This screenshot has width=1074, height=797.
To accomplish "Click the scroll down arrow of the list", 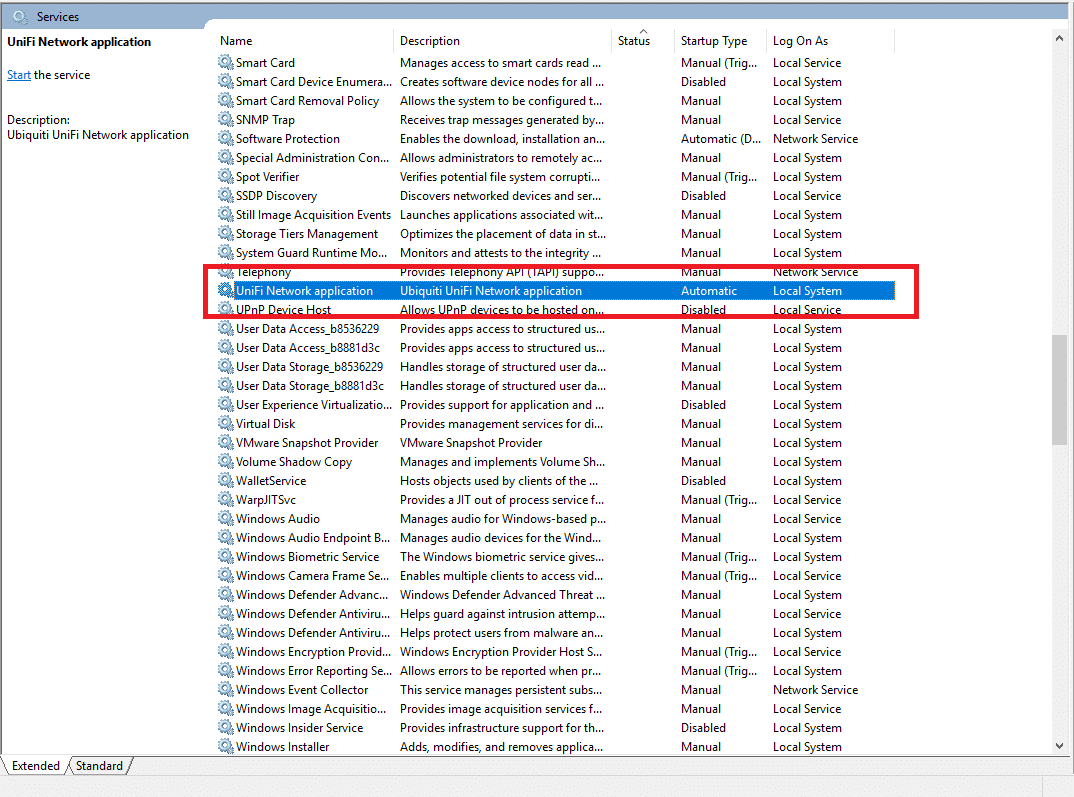I will (x=1060, y=746).
